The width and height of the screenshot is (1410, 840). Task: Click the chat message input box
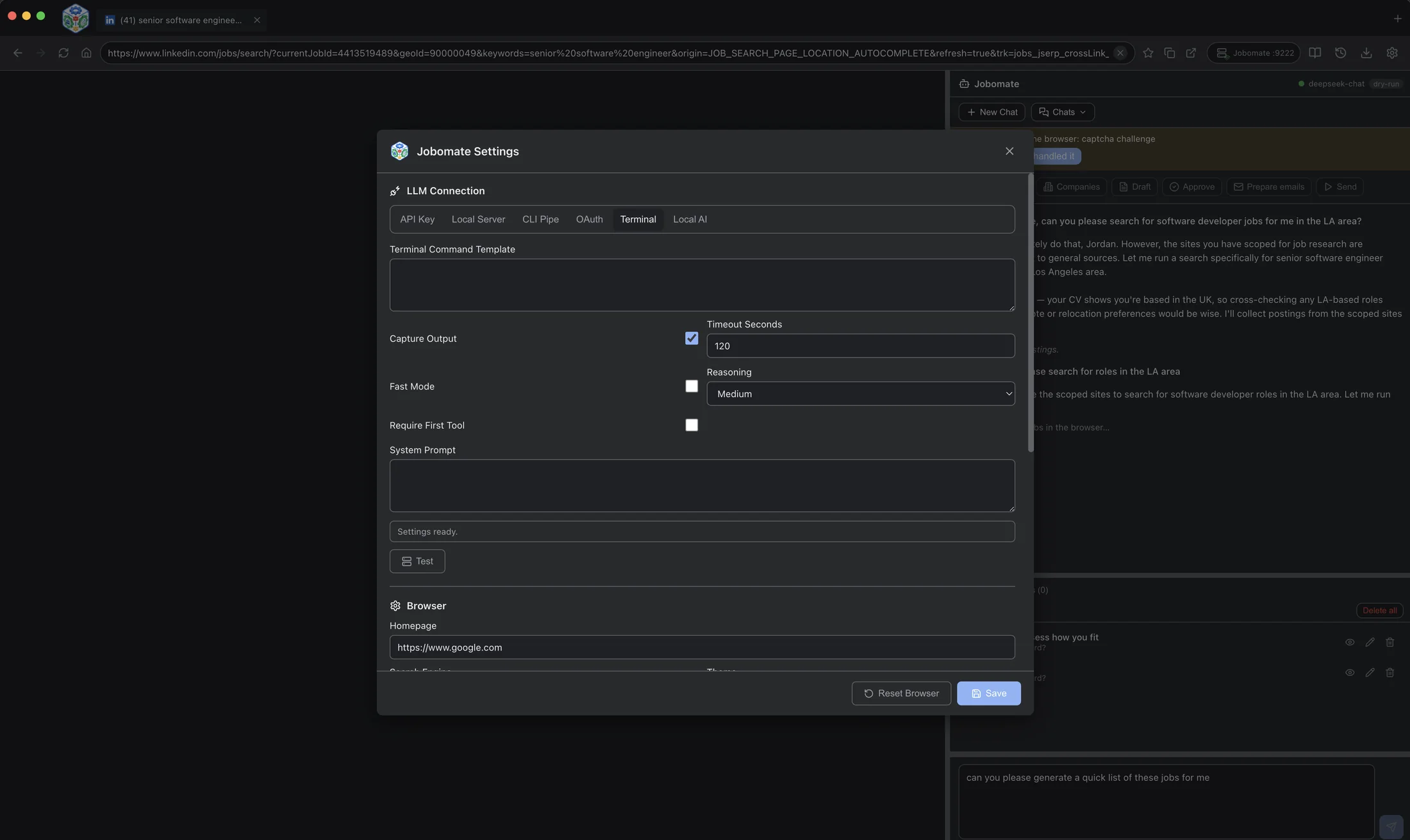[1166, 801]
